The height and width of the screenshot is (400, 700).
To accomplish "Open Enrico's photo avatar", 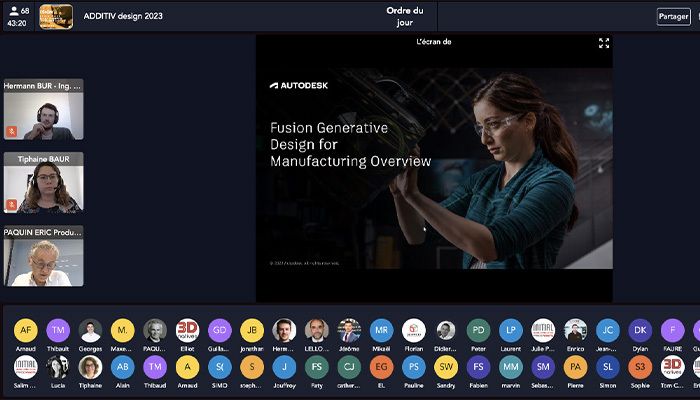I will (x=575, y=330).
